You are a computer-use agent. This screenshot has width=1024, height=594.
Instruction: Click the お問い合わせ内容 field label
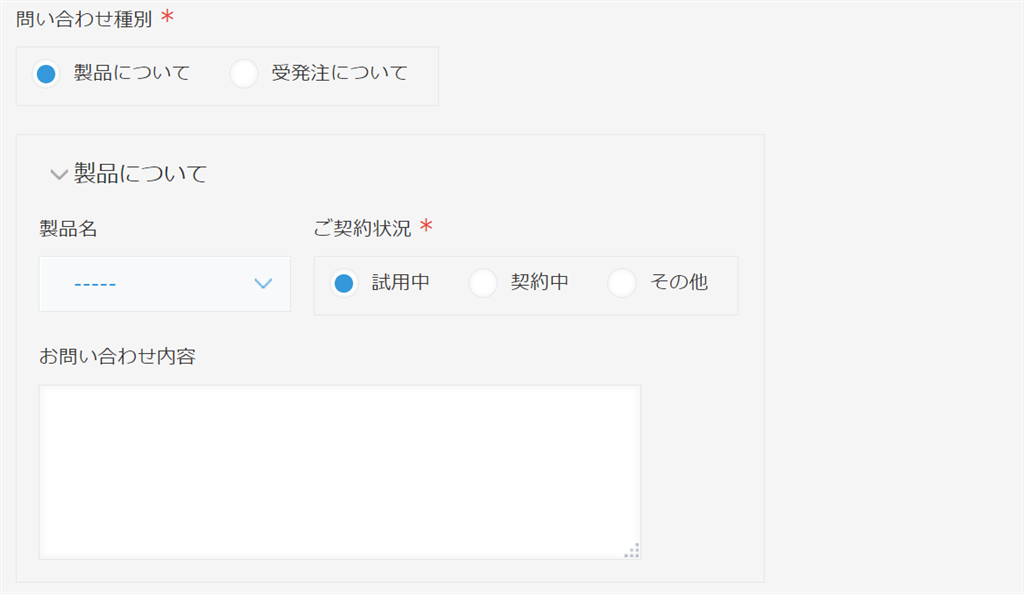(118, 356)
